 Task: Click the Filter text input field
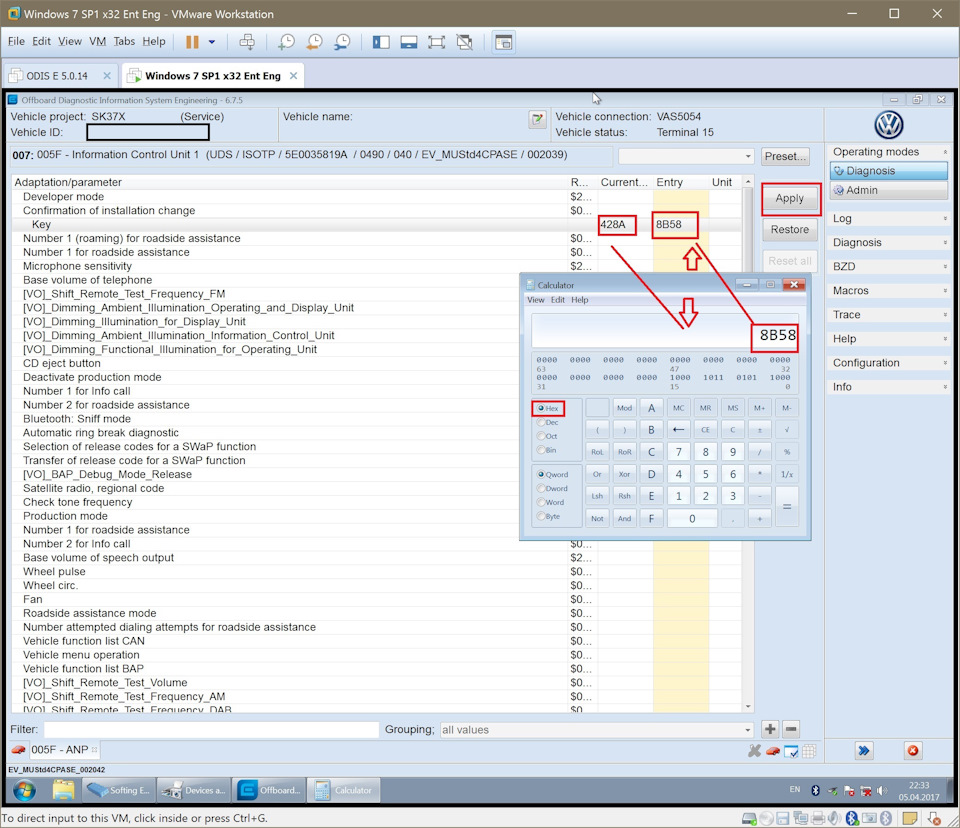coord(211,729)
